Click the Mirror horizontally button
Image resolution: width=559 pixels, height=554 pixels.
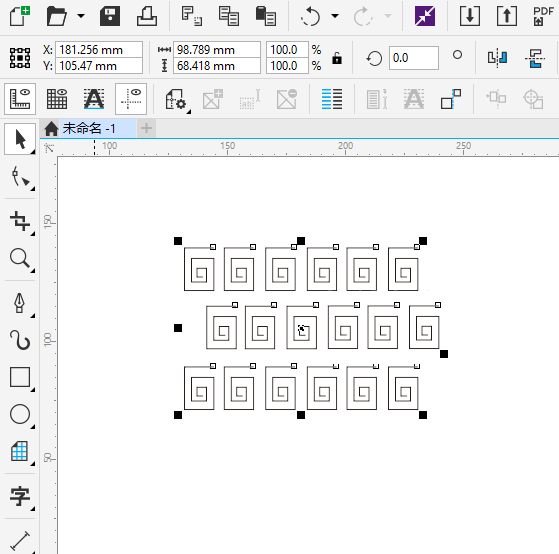click(498, 58)
